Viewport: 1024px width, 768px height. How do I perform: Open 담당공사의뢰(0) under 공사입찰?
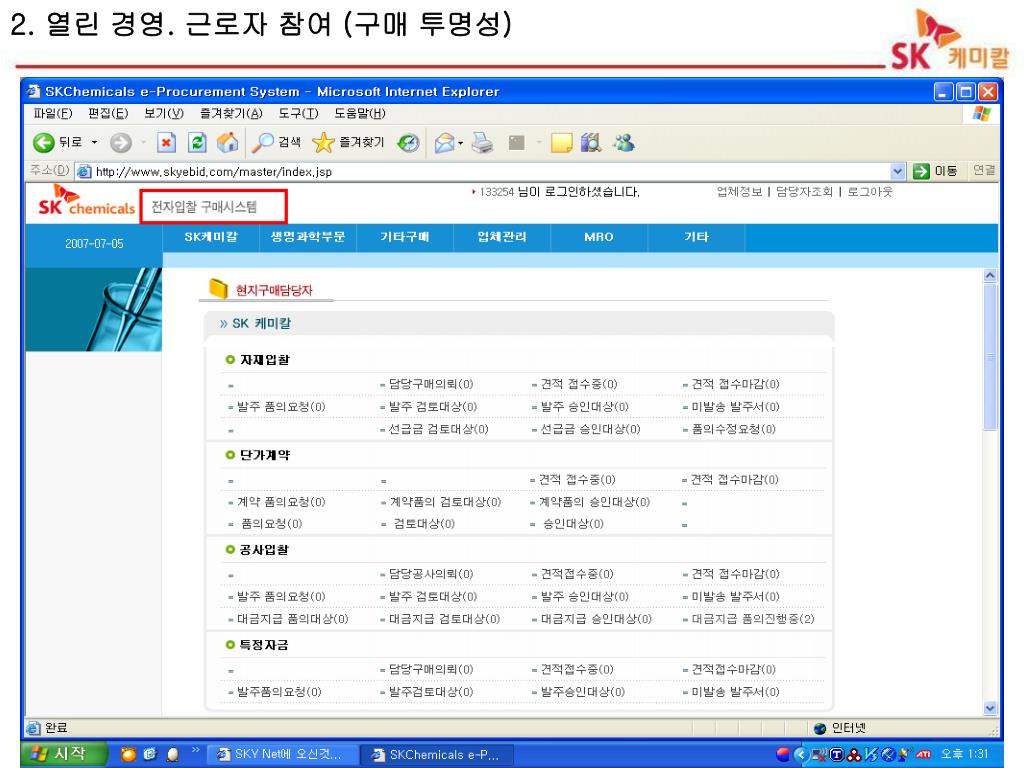tap(431, 574)
